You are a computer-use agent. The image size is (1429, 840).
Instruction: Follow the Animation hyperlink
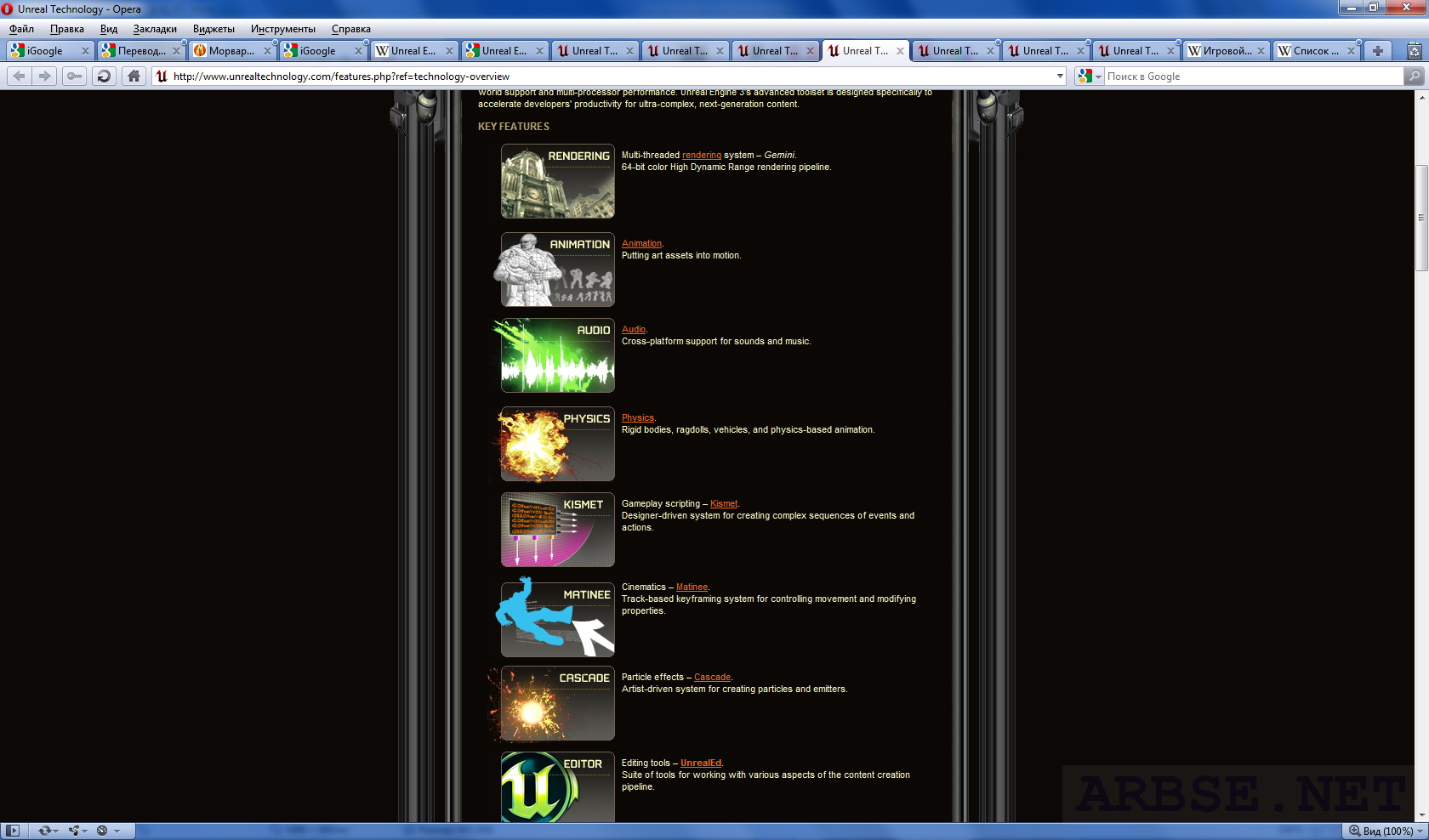pyautogui.click(x=641, y=243)
